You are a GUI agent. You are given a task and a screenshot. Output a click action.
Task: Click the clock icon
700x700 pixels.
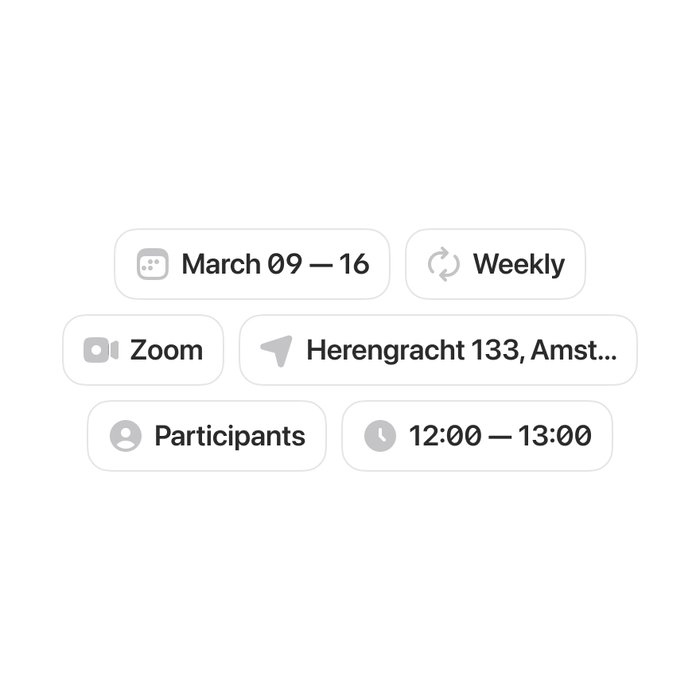pos(380,436)
